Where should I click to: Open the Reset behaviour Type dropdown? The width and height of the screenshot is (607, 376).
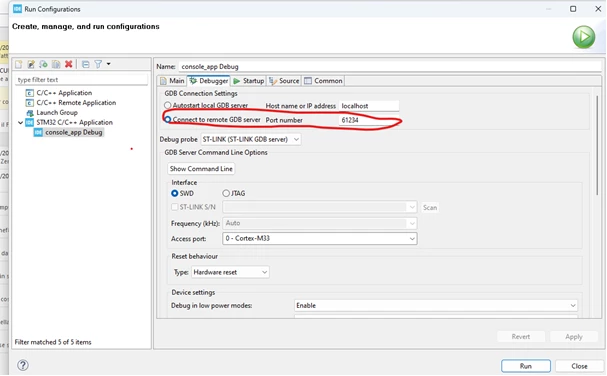(230, 272)
